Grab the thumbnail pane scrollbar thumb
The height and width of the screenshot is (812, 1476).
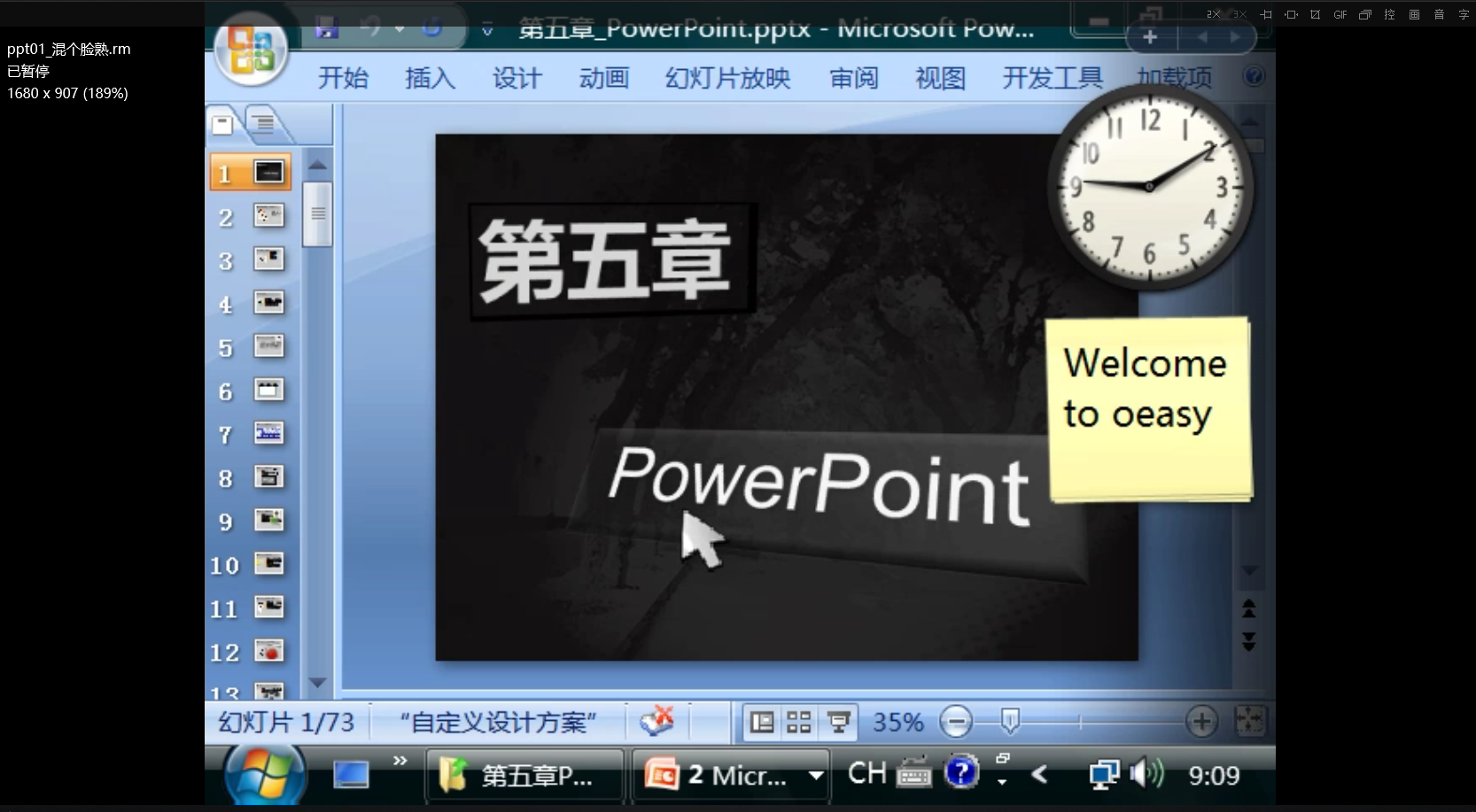(x=317, y=213)
